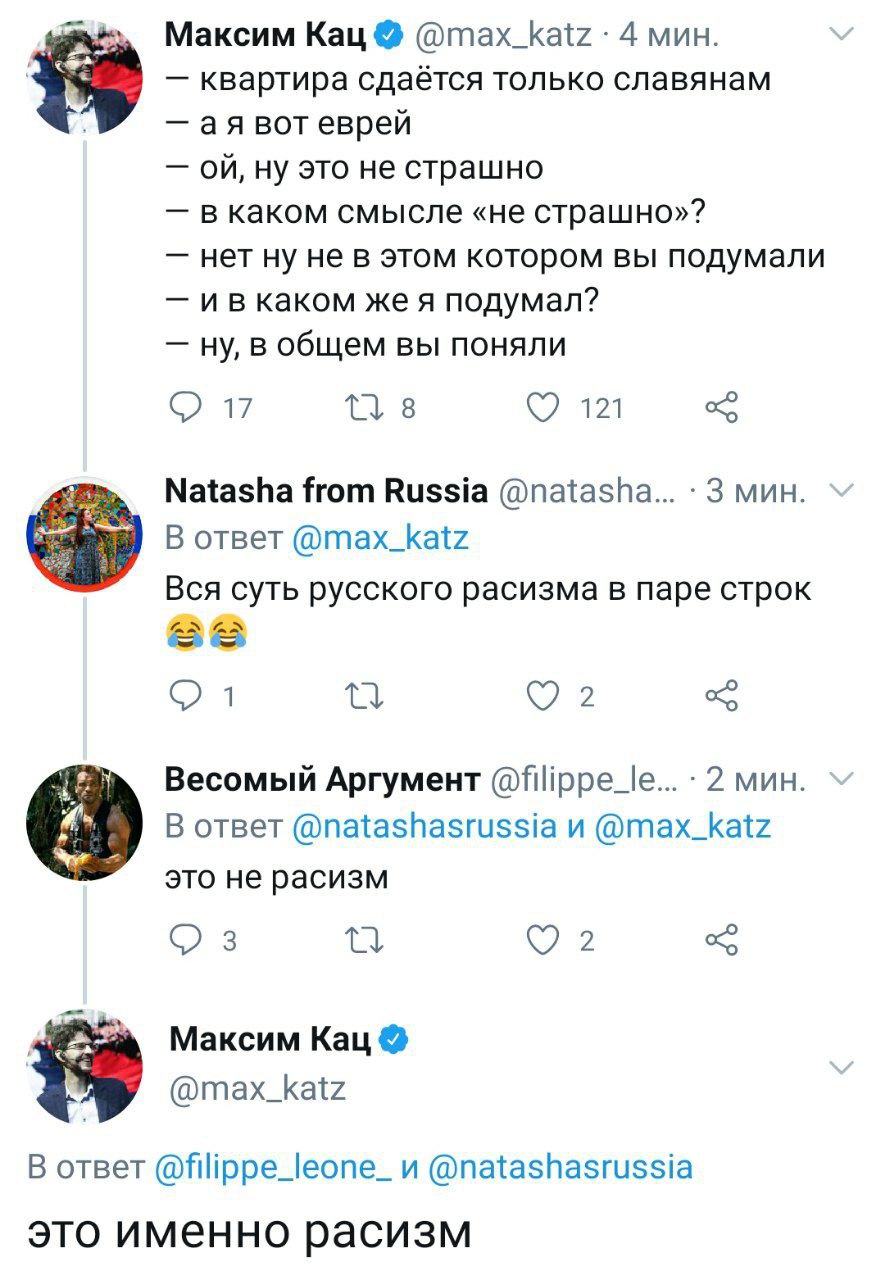Open the options chevron on the final tweet
The image size is (885, 1280).
point(843,1067)
